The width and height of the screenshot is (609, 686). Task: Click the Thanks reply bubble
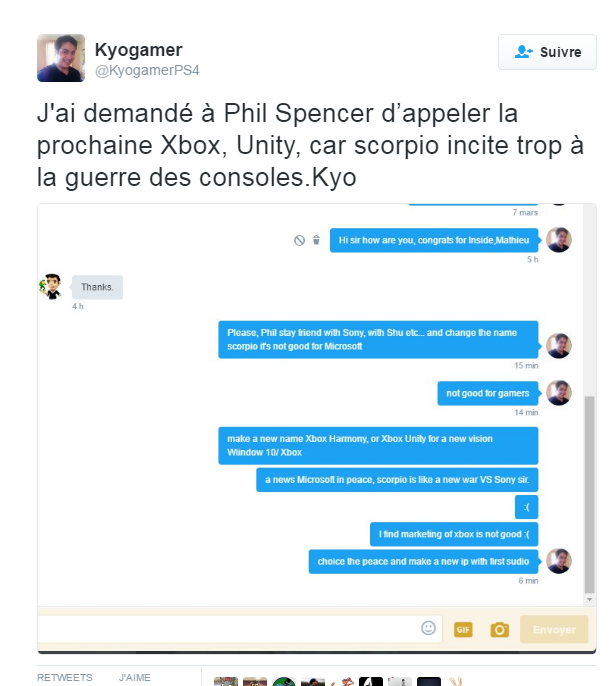97,287
